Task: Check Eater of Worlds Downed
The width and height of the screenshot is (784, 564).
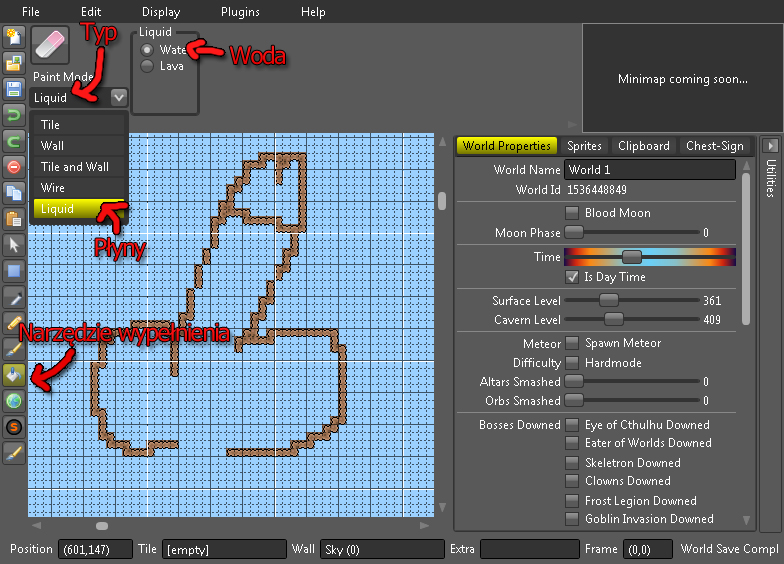Action: coord(572,443)
